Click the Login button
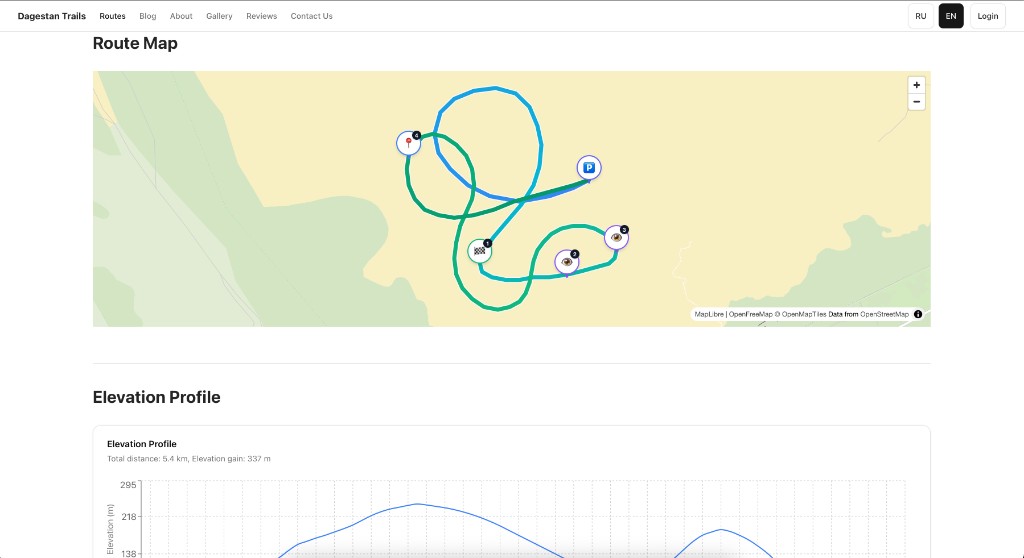Screen dimensions: 1024x558 tap(988, 16)
